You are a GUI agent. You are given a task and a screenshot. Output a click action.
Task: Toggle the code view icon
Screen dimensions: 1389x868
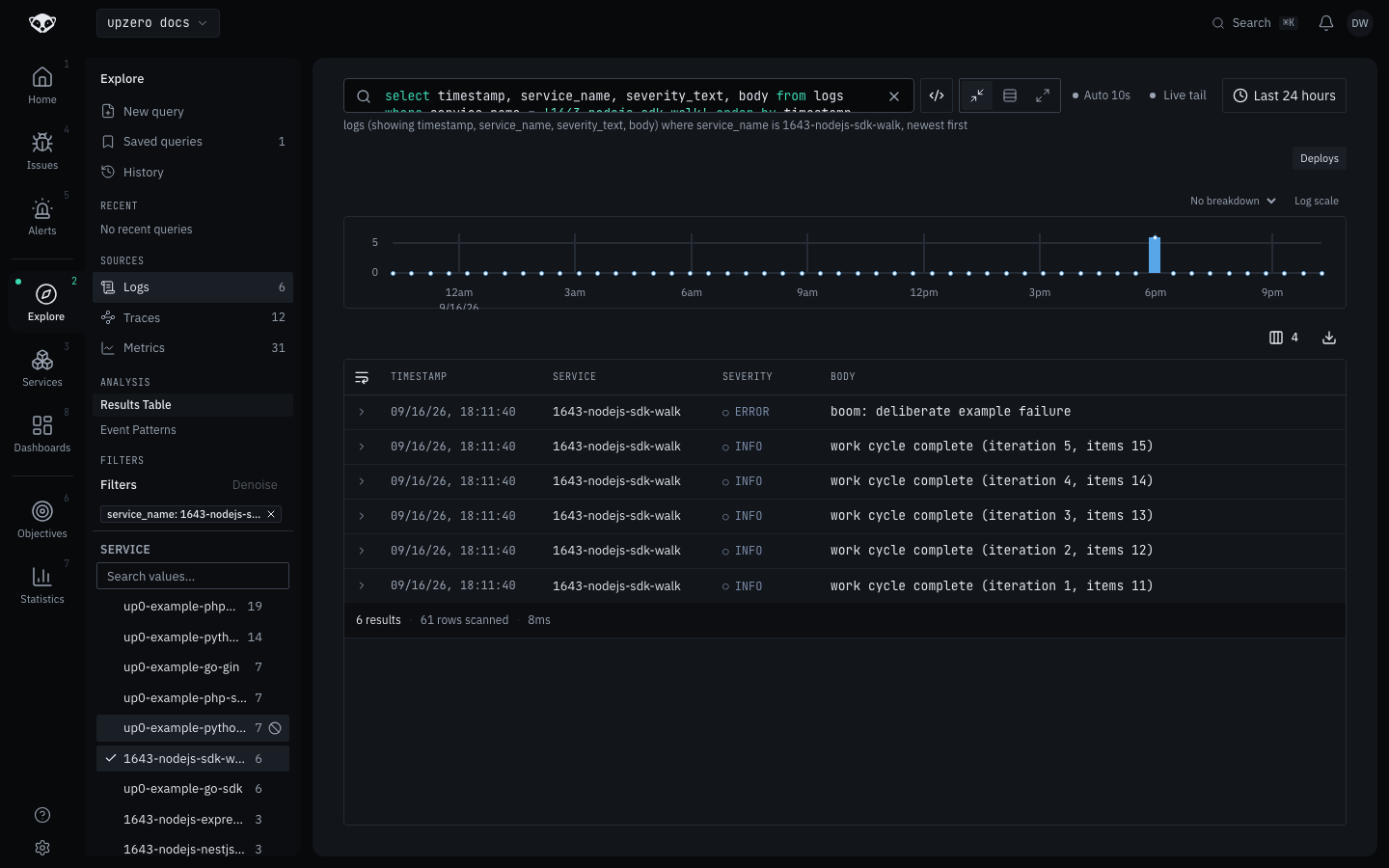coord(937,95)
